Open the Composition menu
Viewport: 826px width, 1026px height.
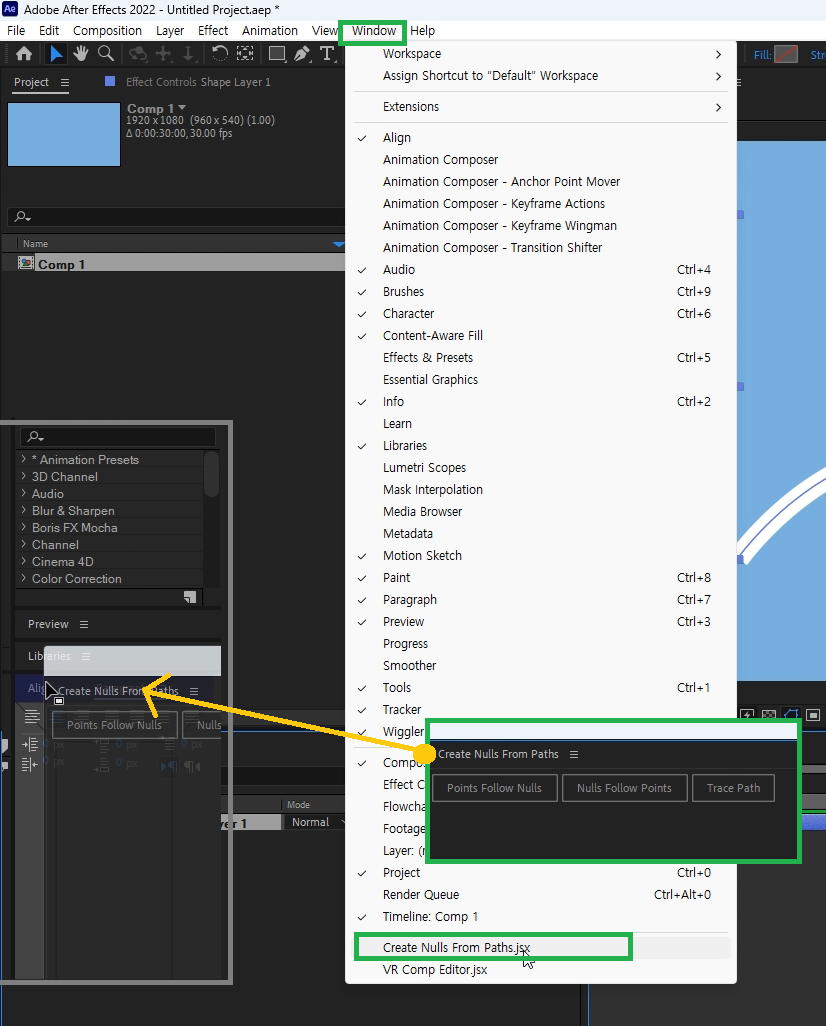tap(107, 31)
